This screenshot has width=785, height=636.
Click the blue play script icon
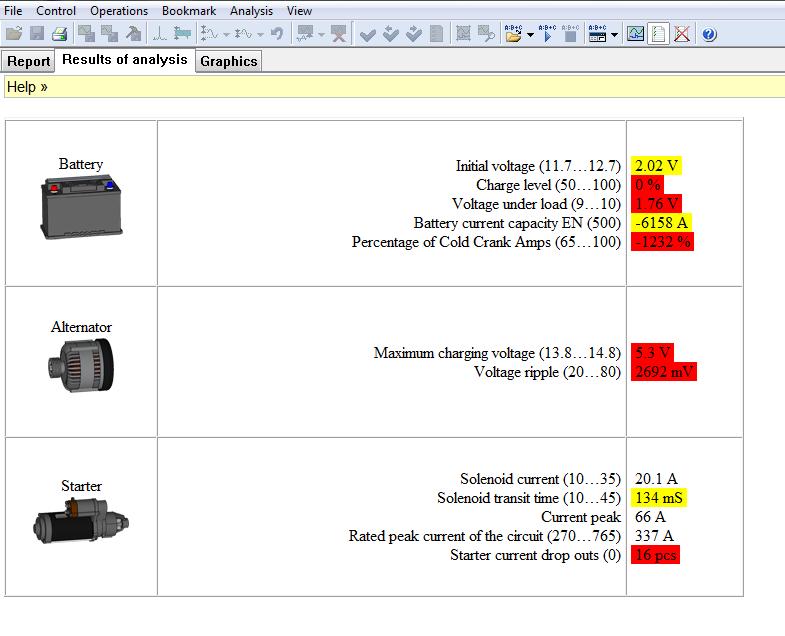547,34
